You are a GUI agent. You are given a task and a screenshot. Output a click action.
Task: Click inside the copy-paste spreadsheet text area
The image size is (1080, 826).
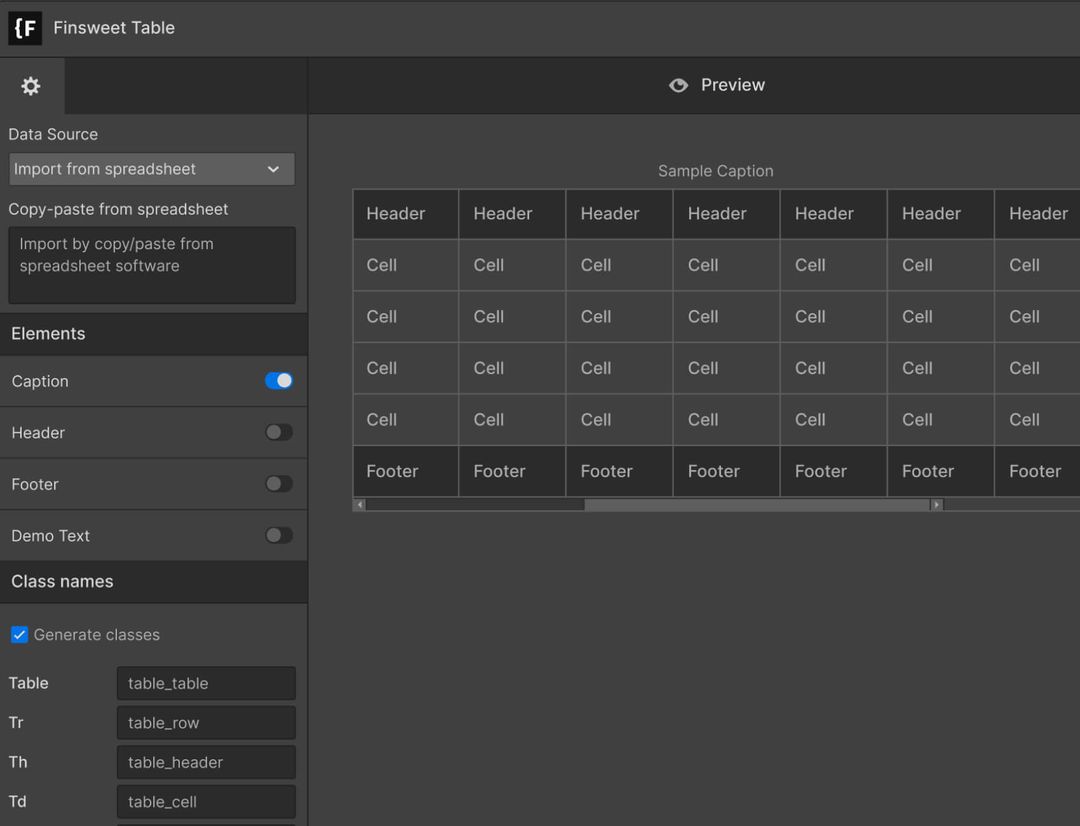pyautogui.click(x=151, y=265)
